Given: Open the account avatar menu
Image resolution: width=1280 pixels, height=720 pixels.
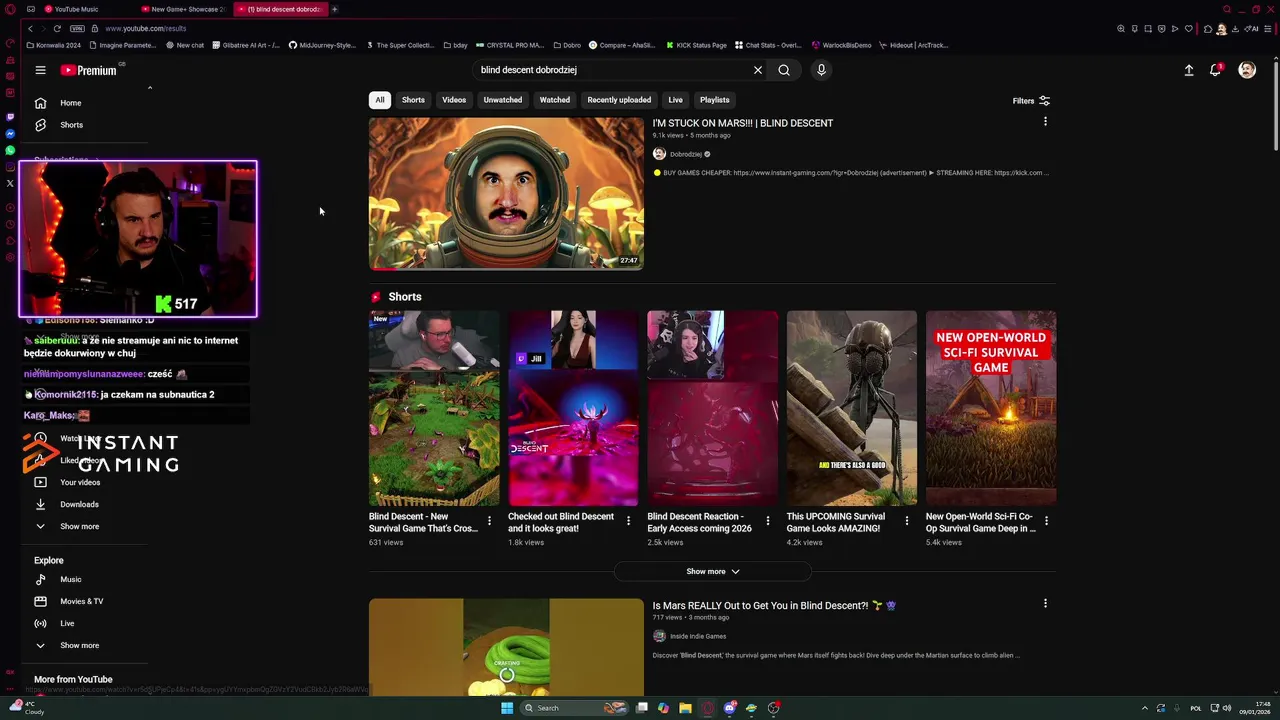Looking at the screenshot, I should tap(1247, 70).
